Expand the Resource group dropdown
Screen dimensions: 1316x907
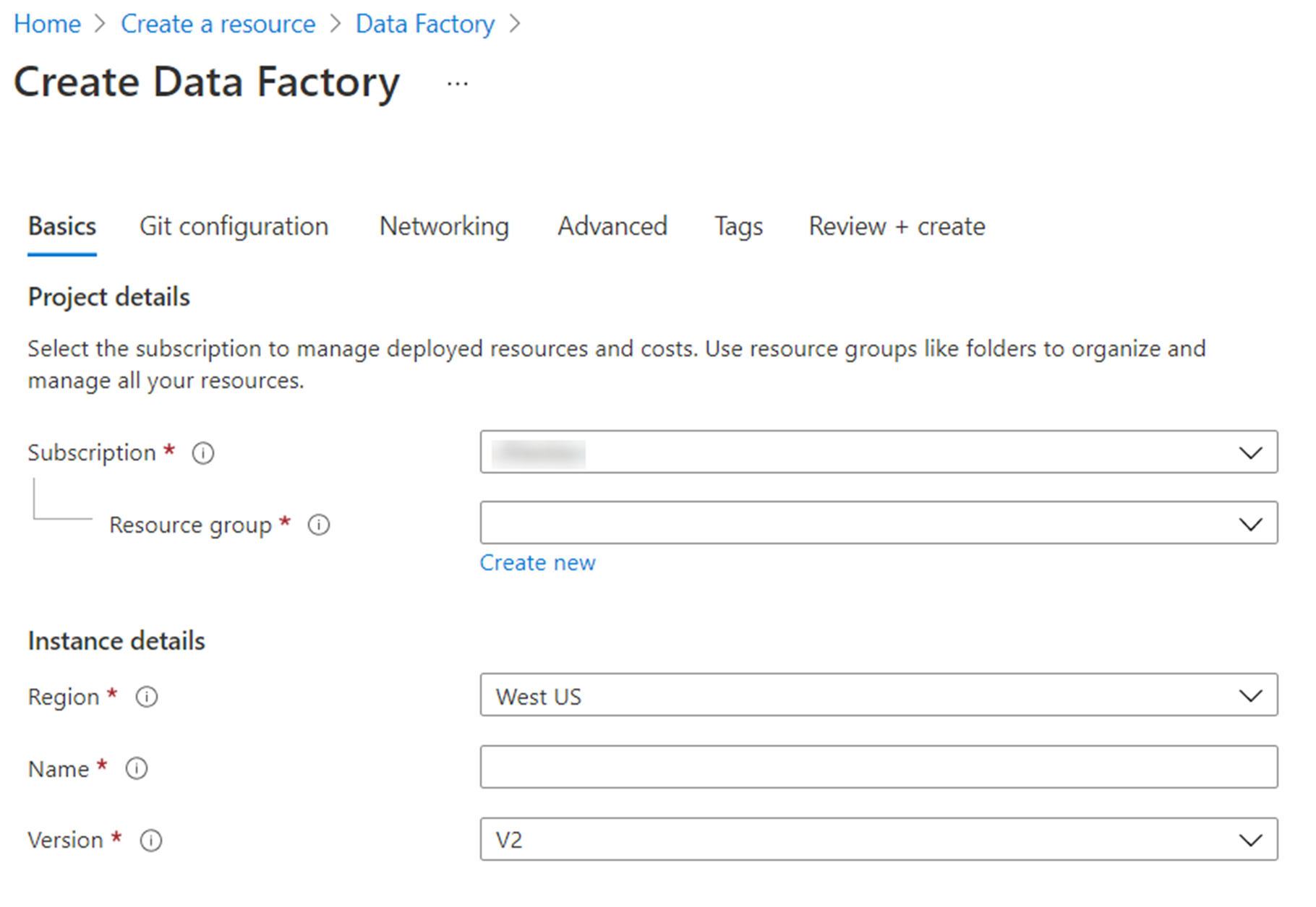tap(879, 523)
